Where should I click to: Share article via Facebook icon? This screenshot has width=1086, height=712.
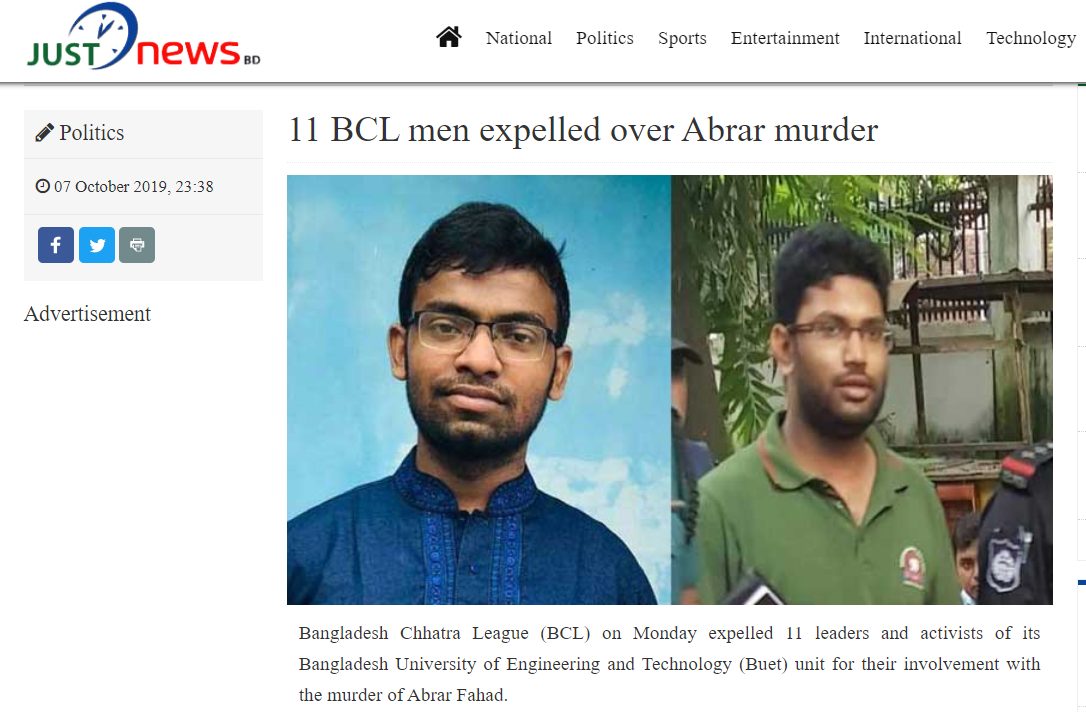coord(56,244)
